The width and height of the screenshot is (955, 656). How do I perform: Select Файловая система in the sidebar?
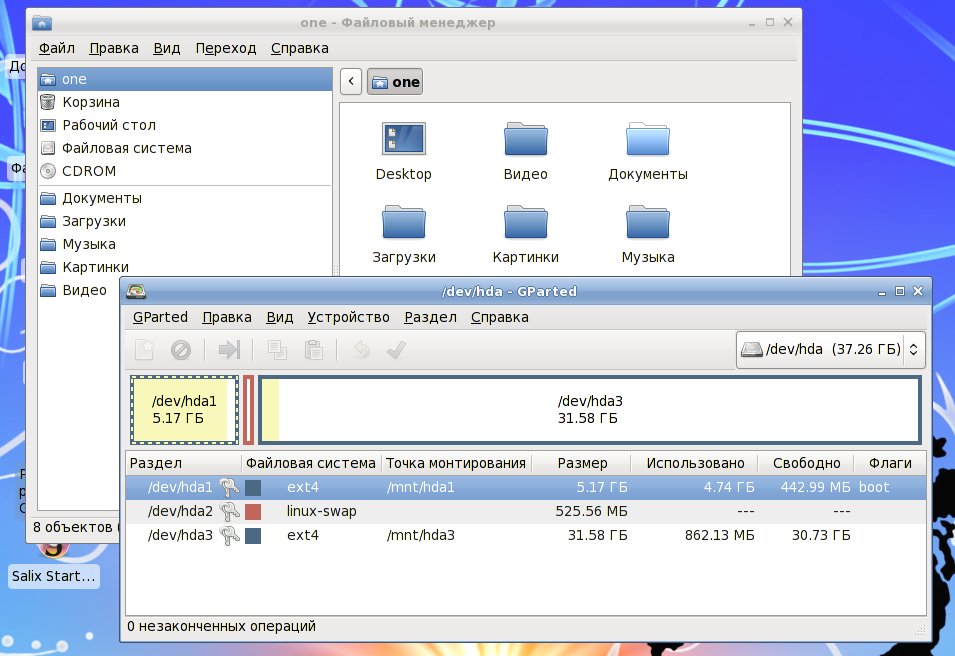(185, 148)
